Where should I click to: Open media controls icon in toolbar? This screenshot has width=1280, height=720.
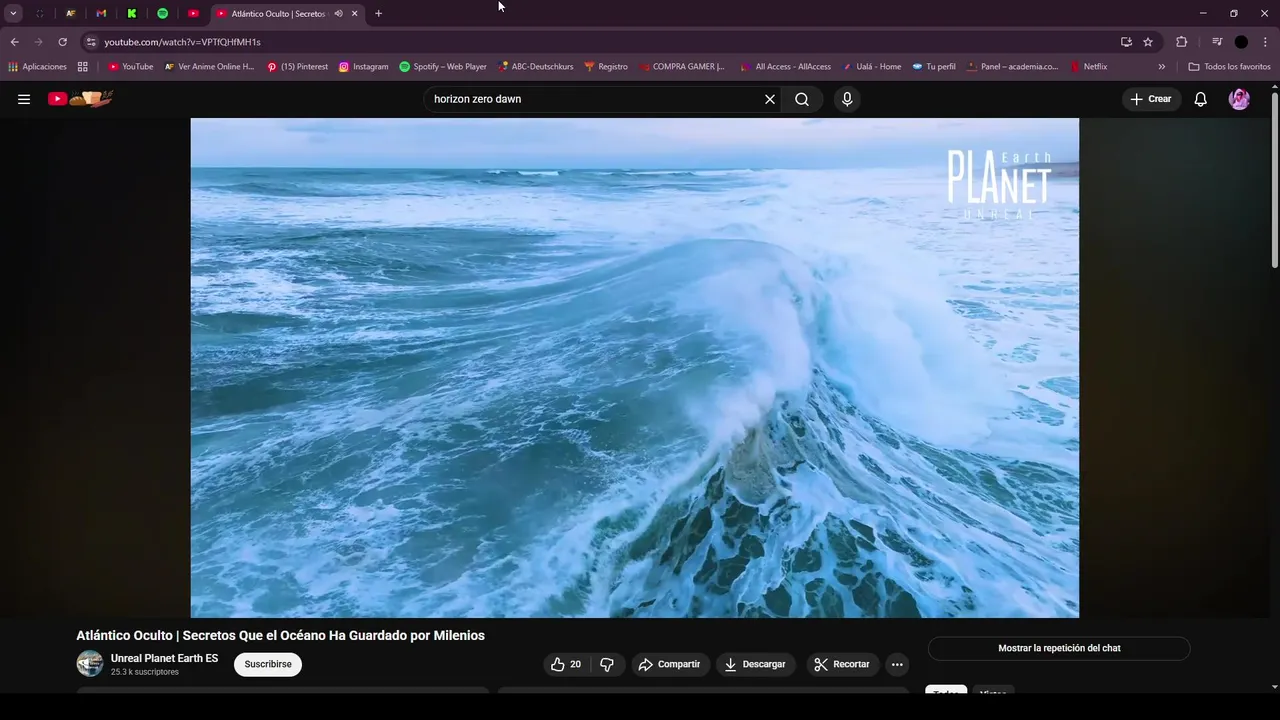[x=1217, y=42]
